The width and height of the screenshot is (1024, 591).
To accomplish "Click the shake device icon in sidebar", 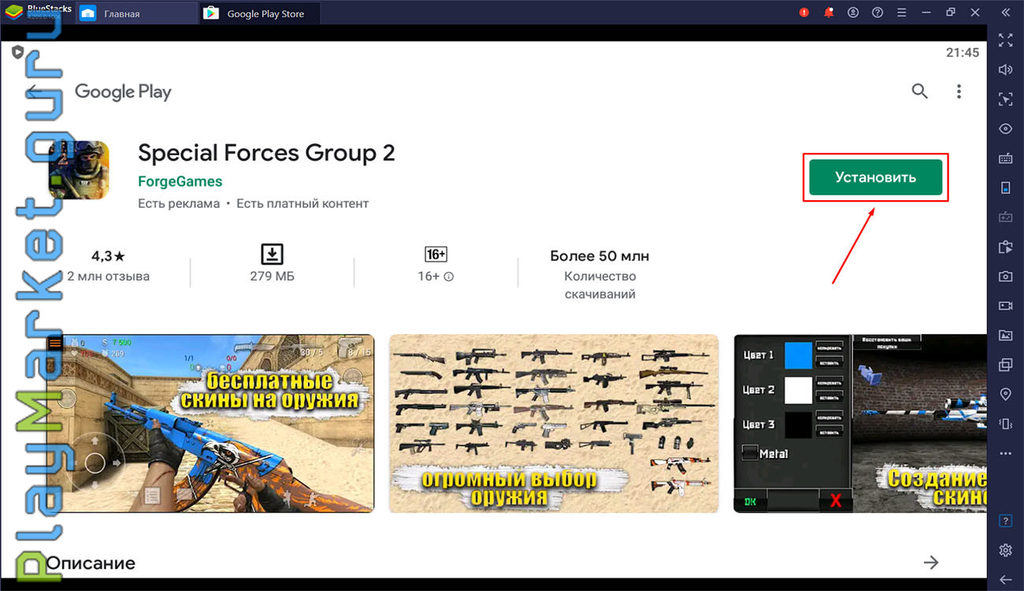I will pos(1006,424).
